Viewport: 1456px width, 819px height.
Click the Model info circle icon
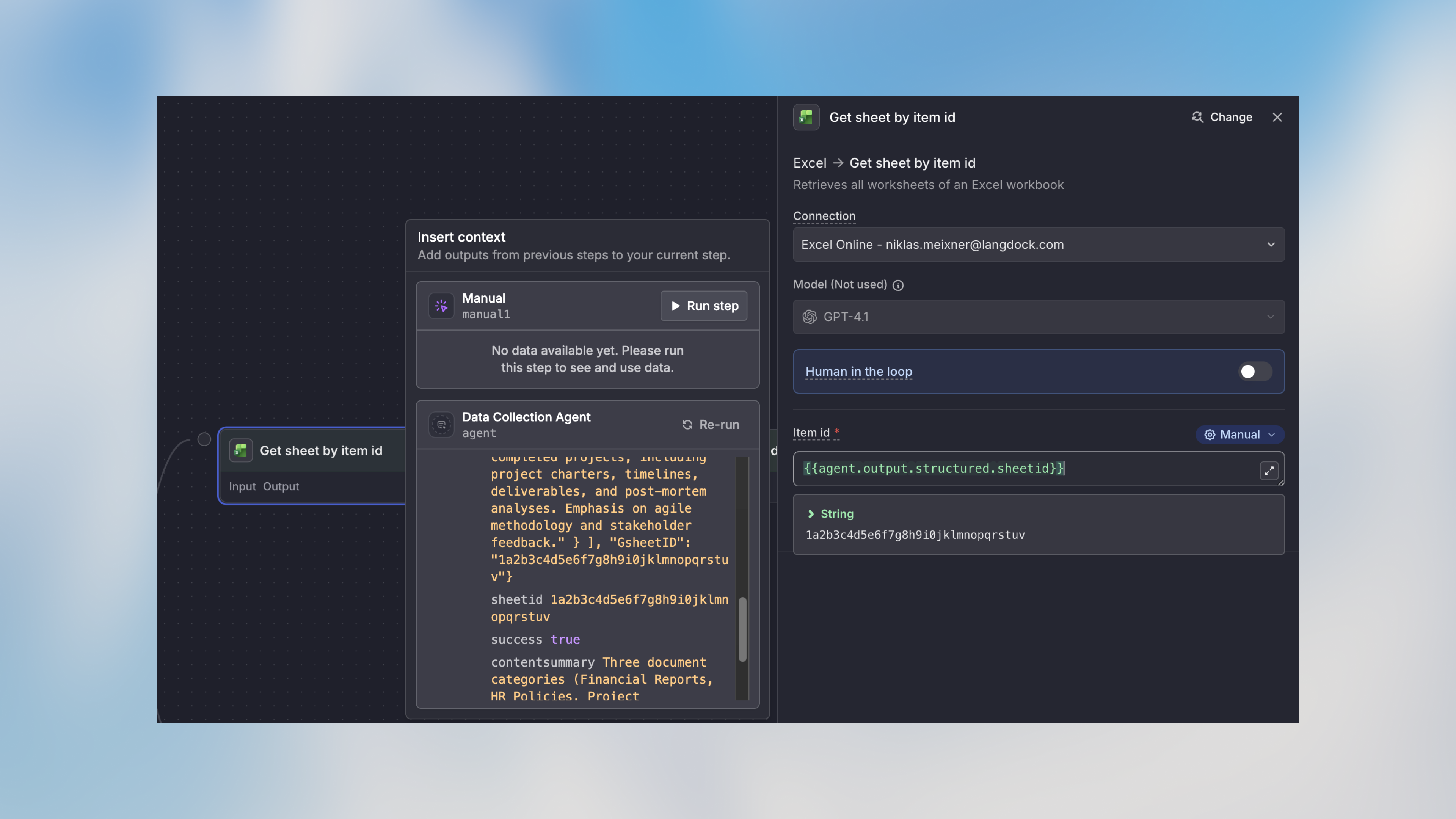898,286
